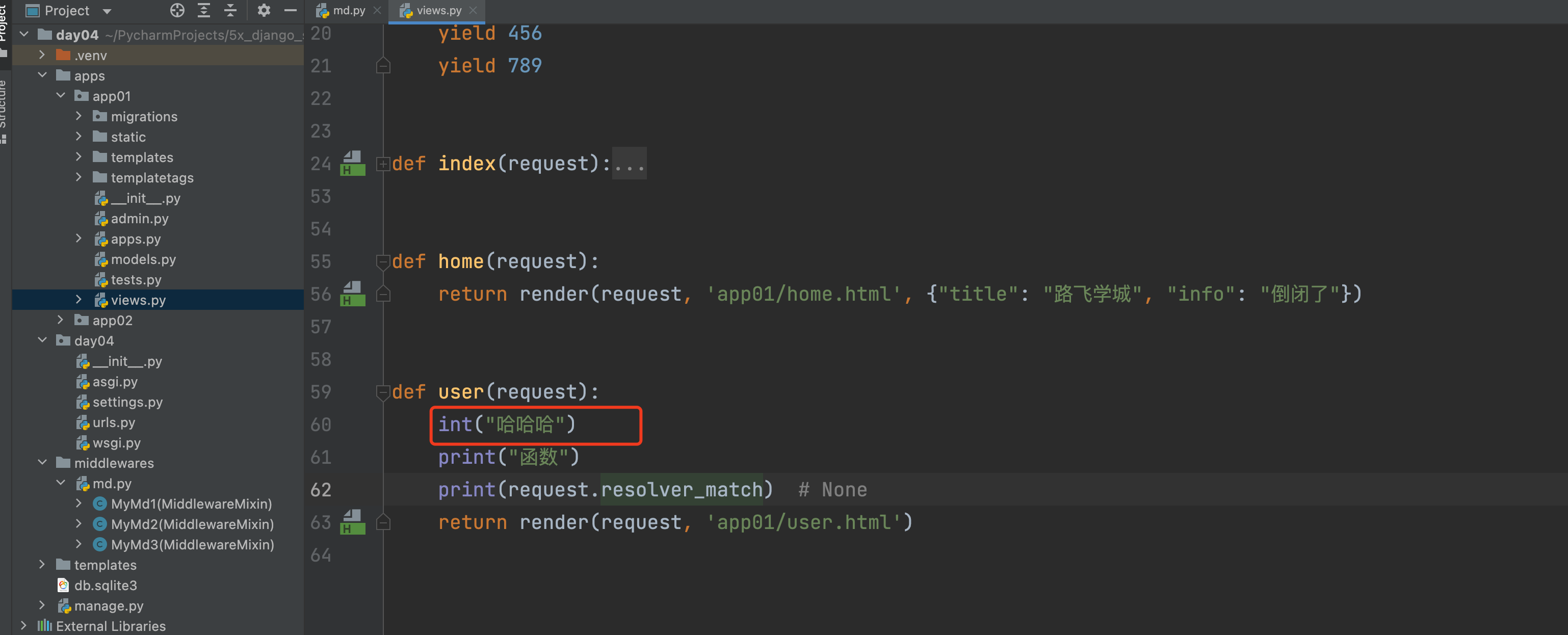Switch to the md.py editor tab
This screenshot has width=1568, height=635.
point(348,10)
